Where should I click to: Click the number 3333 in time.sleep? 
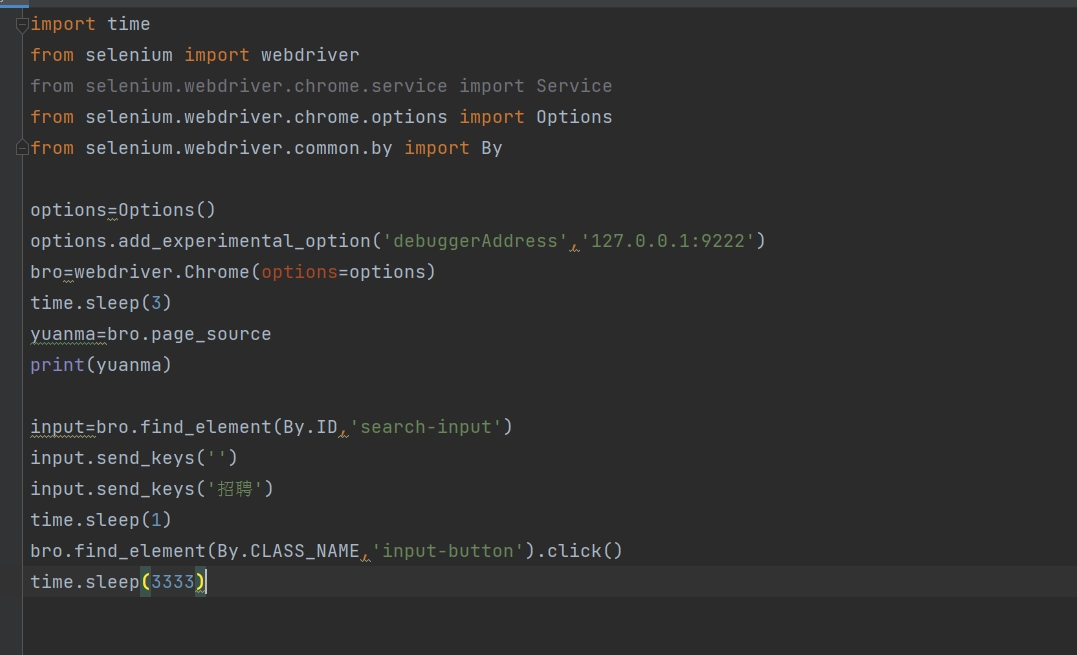click(173, 582)
